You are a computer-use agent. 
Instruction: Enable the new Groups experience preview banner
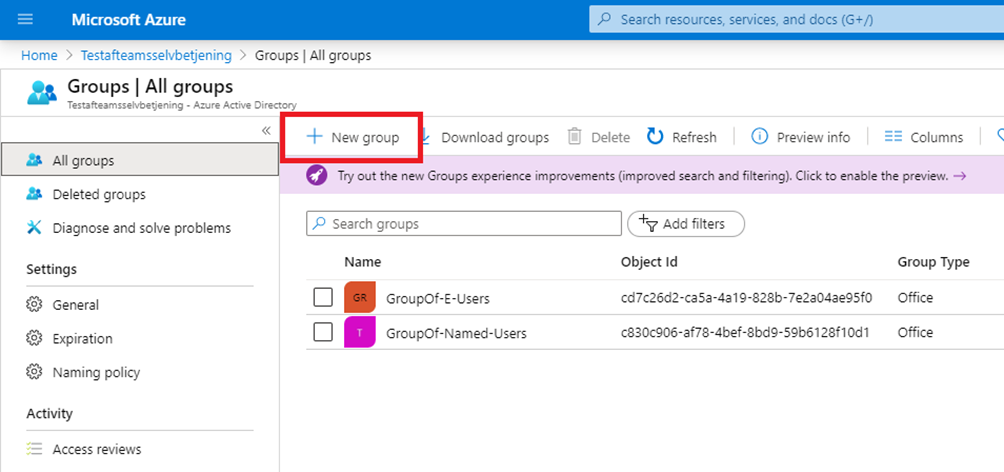pyautogui.click(x=642, y=176)
